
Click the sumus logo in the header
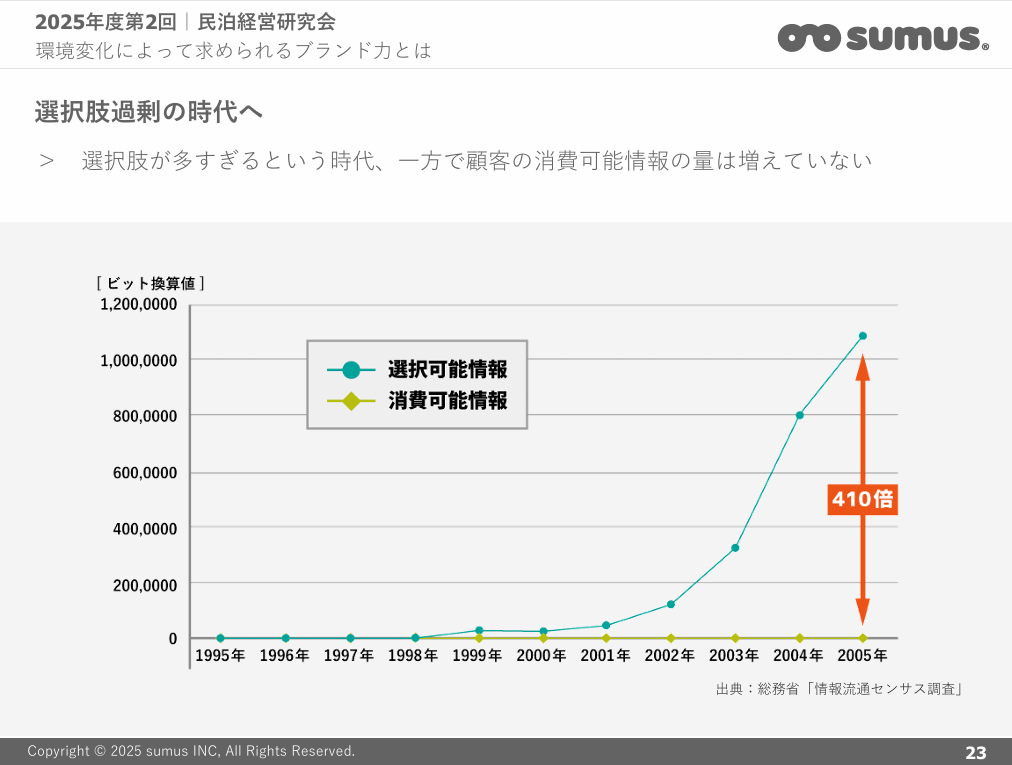883,37
